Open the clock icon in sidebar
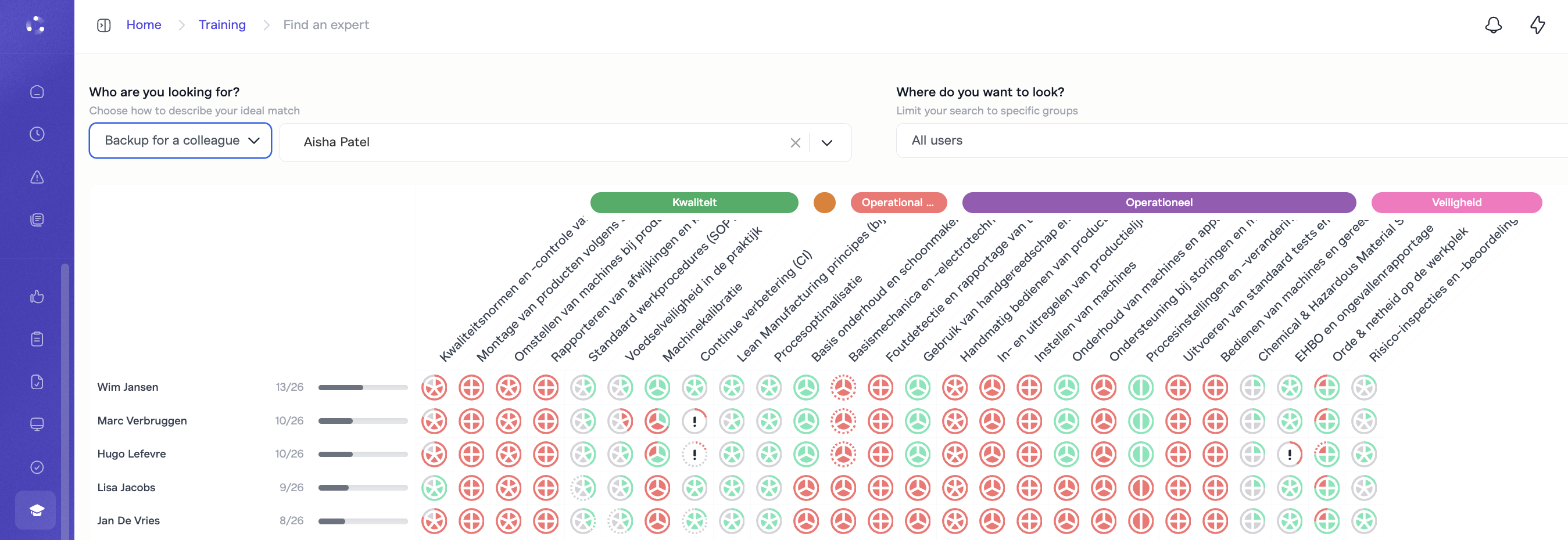The image size is (1568, 540). tap(37, 134)
